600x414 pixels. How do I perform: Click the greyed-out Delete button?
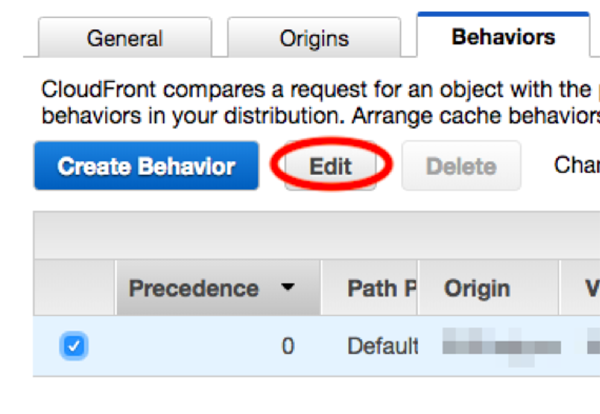[x=461, y=167]
